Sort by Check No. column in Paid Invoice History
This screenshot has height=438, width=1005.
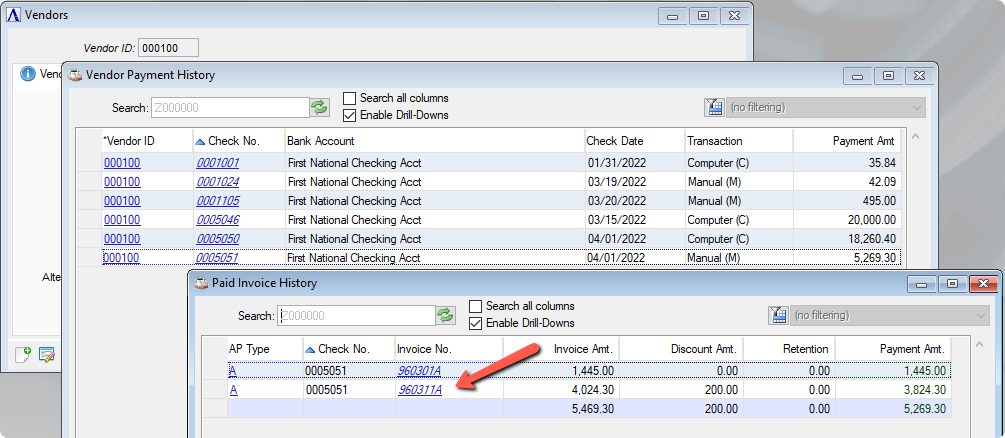(x=349, y=349)
